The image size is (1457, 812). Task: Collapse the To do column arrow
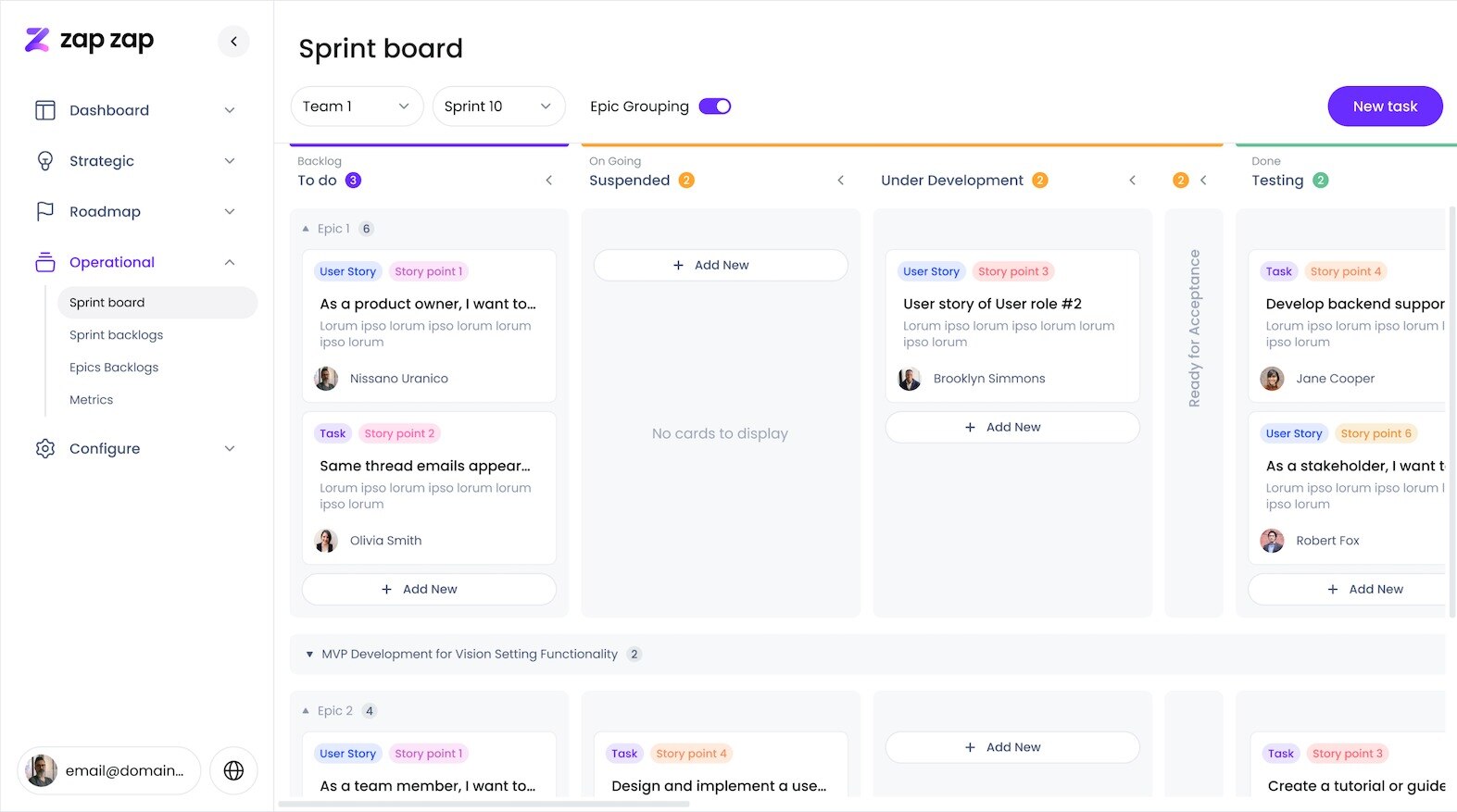pos(548,181)
